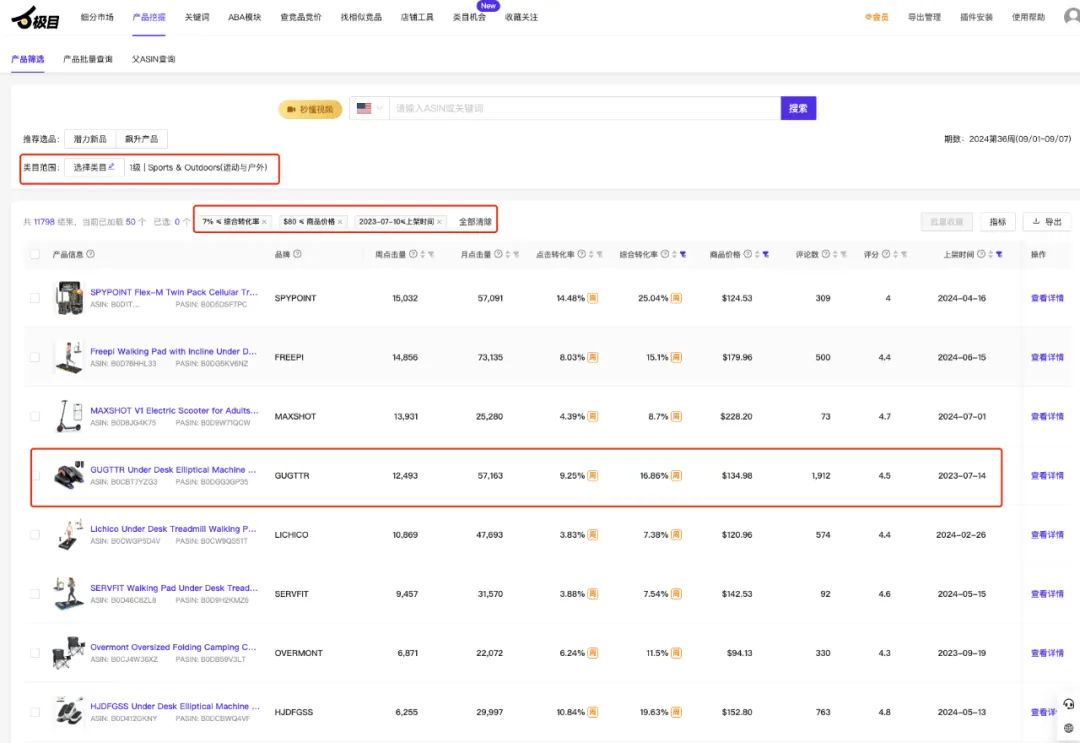The width and height of the screenshot is (1080, 743).
Task: Open the filter icon on 商品价格 column
Action: tap(765, 255)
